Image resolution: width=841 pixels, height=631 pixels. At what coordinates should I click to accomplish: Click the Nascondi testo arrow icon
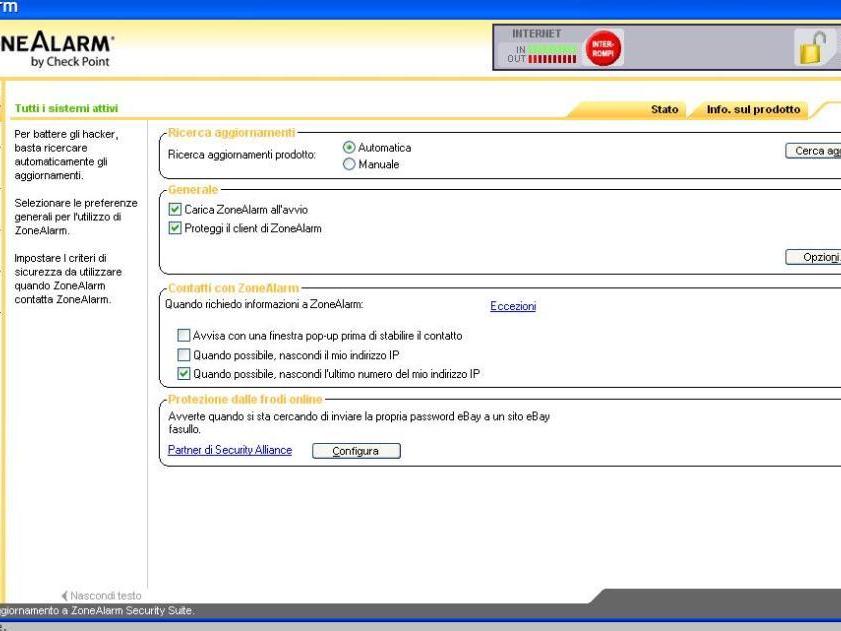64,596
